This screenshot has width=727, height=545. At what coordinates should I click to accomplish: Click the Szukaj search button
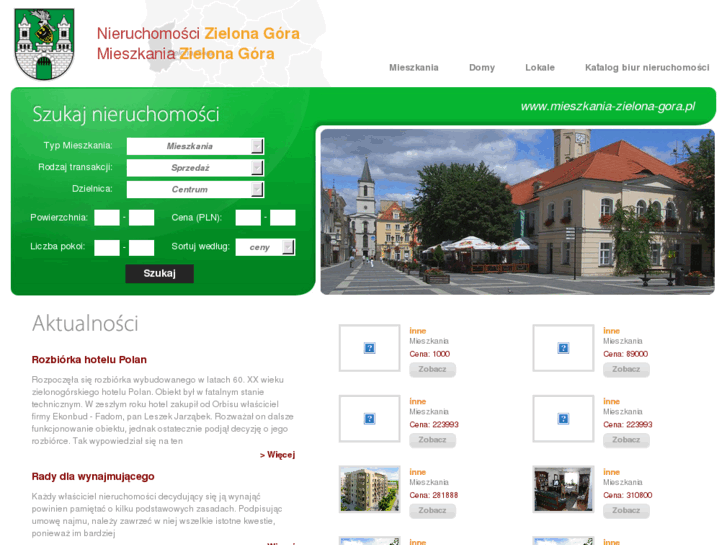(x=159, y=274)
